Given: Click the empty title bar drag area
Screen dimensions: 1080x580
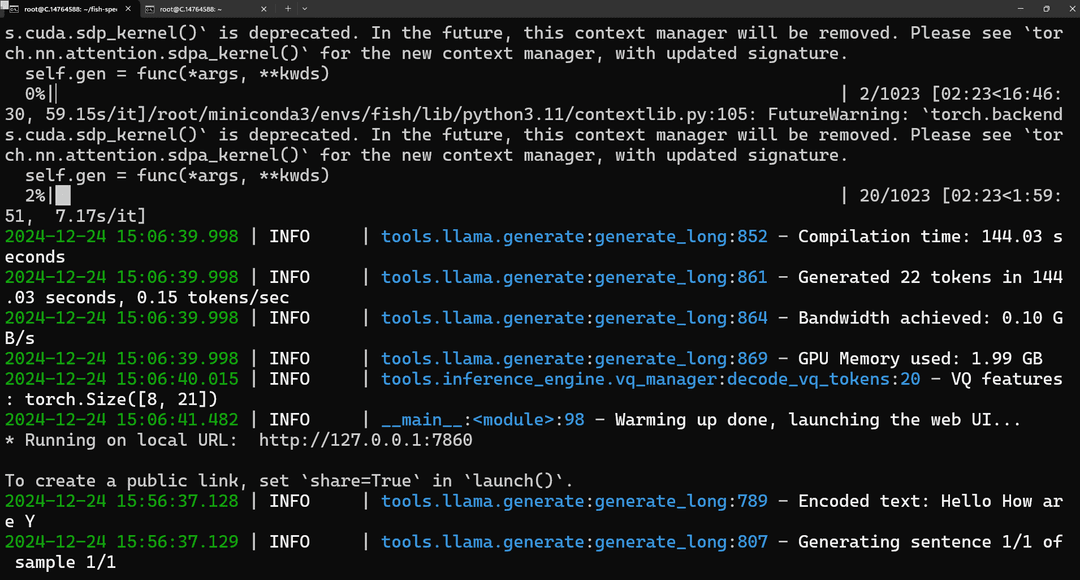Looking at the screenshot, I should (x=654, y=9).
